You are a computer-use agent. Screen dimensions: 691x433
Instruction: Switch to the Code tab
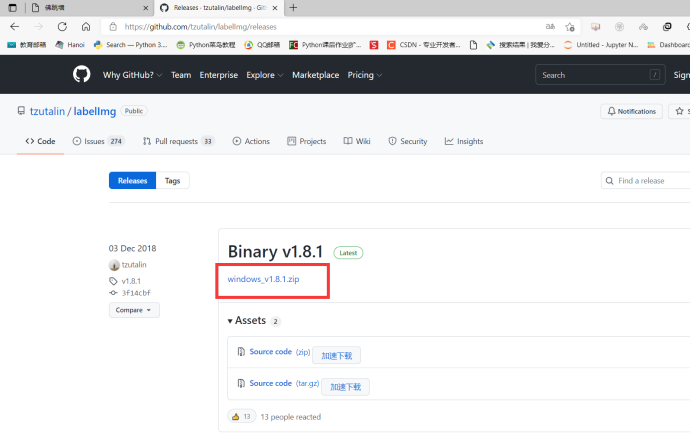tap(40, 141)
